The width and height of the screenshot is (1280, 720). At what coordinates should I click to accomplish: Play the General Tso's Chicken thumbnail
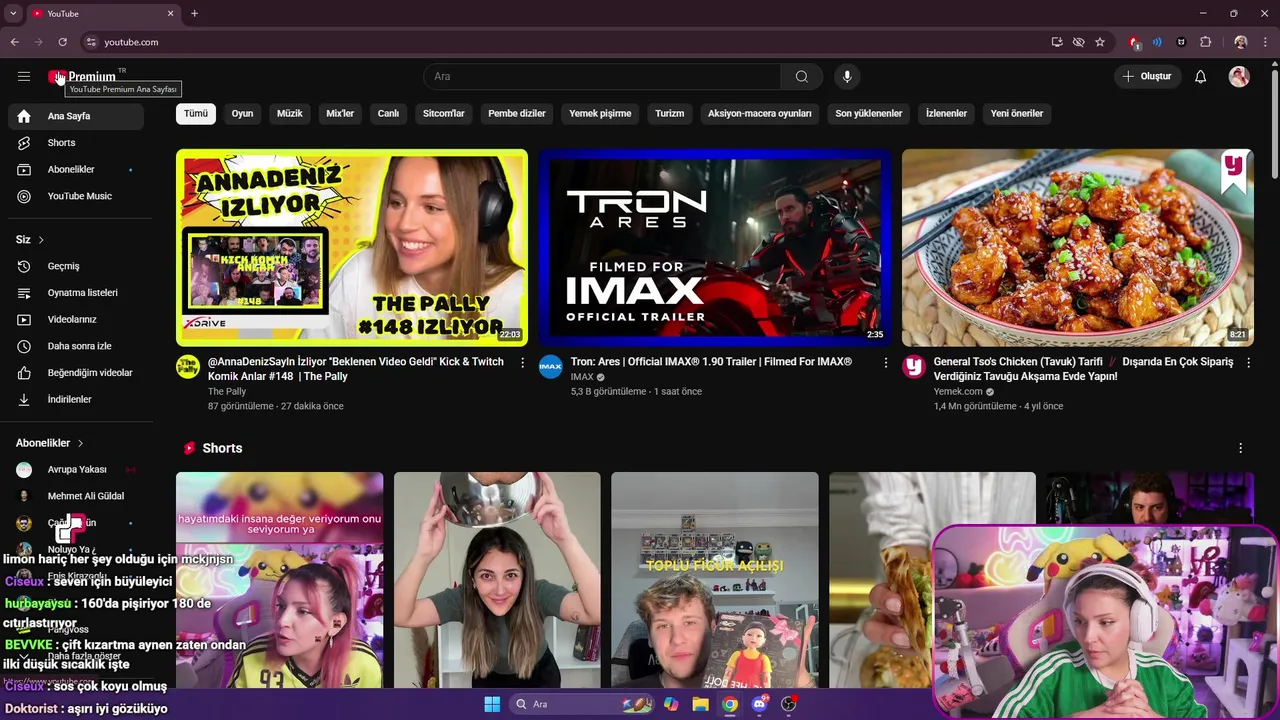[1078, 248]
